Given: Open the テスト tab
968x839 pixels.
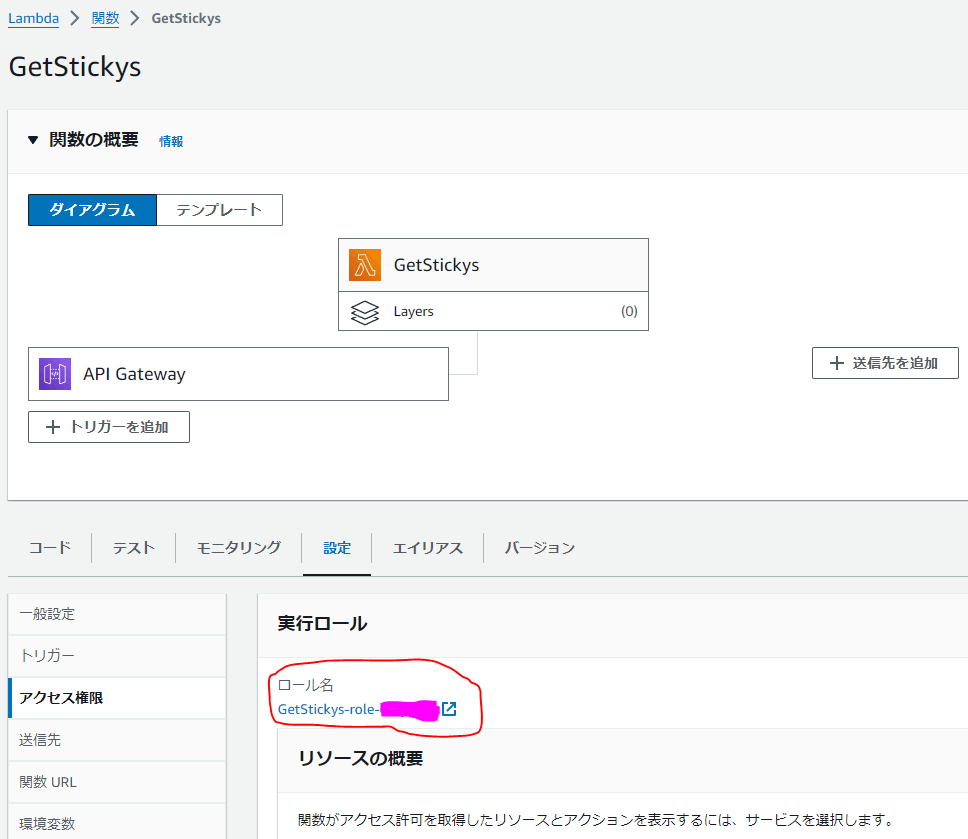Looking at the screenshot, I should [133, 548].
